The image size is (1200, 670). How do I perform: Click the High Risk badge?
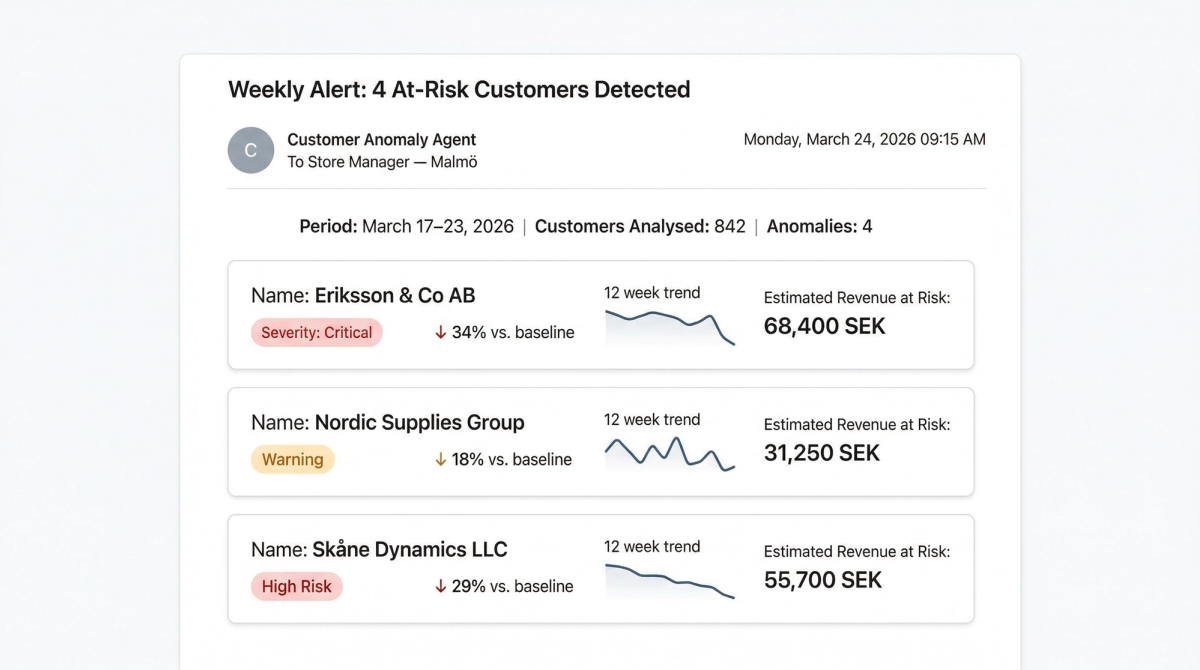coord(296,587)
